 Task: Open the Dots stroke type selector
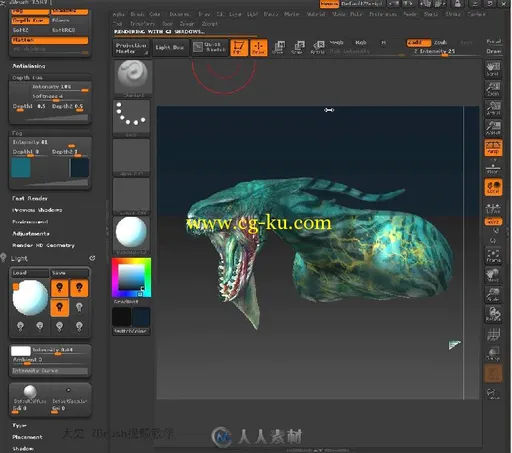point(131,117)
